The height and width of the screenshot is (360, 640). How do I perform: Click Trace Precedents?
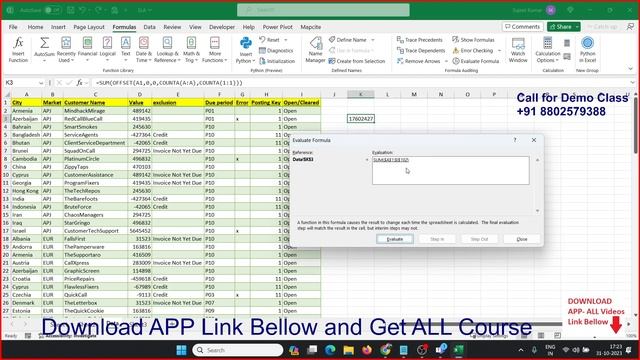[420, 40]
